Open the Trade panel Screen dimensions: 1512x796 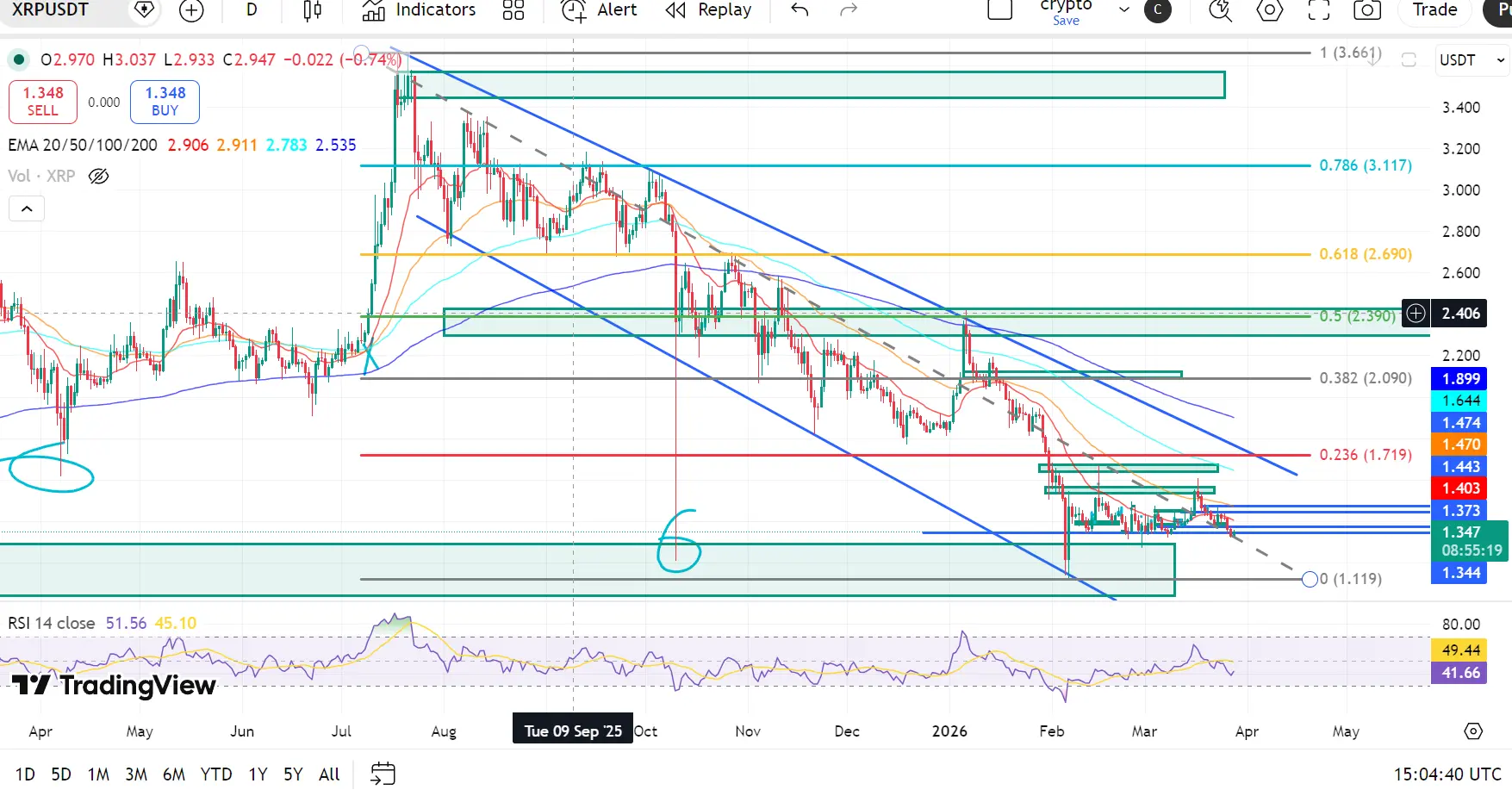point(1434,10)
